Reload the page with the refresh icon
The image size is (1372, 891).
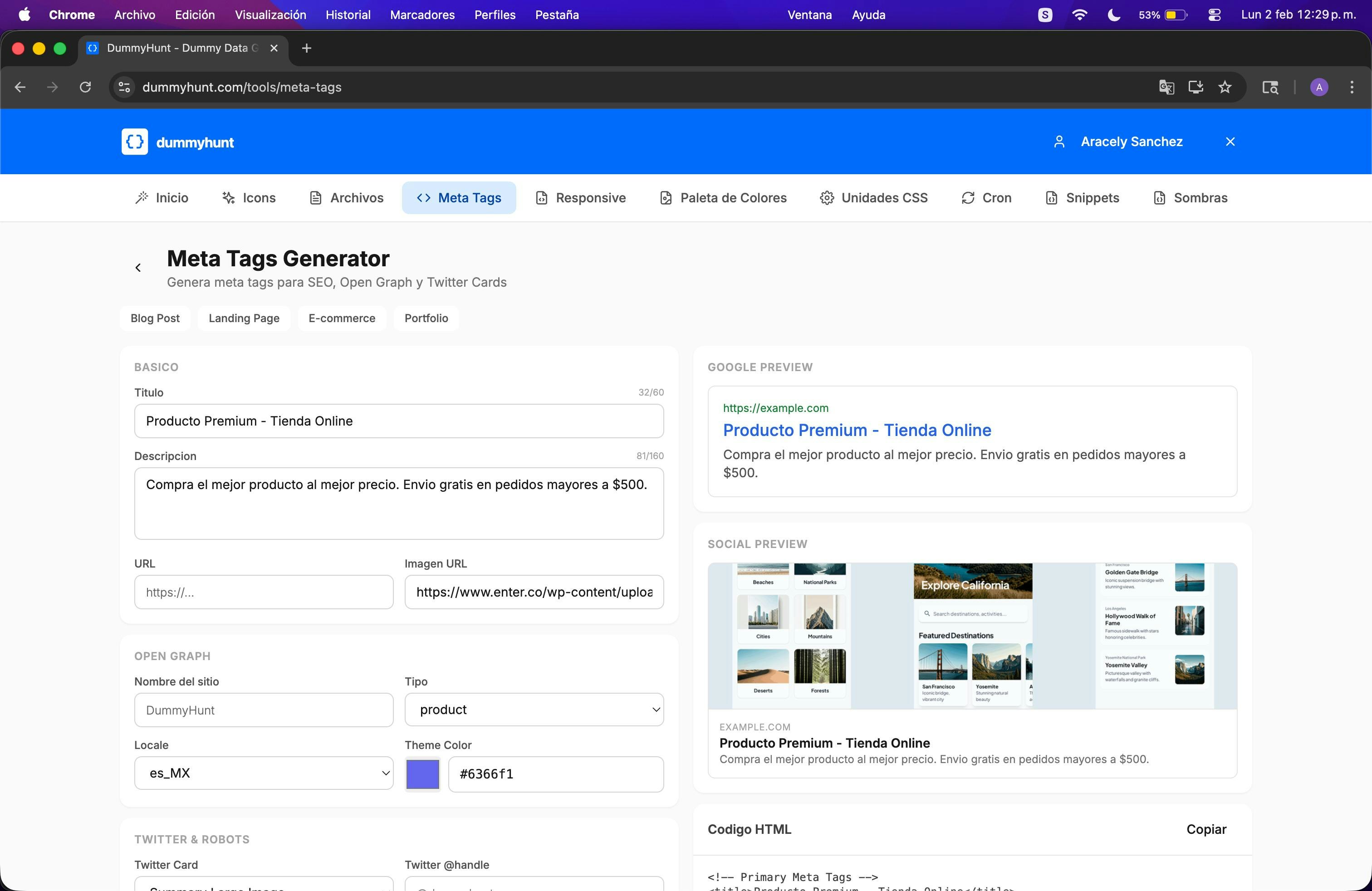[x=85, y=87]
